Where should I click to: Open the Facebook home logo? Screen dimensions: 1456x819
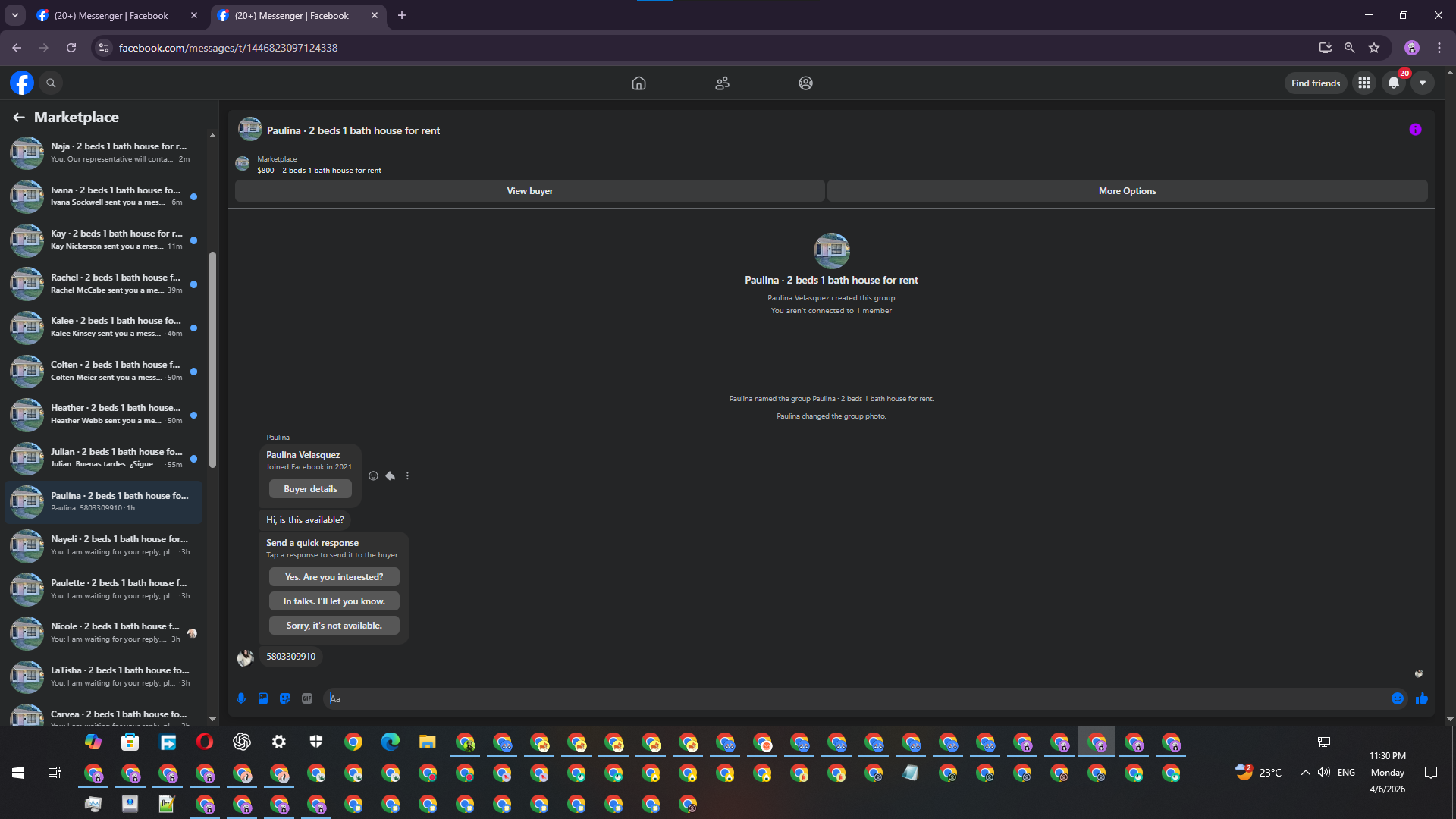22,83
